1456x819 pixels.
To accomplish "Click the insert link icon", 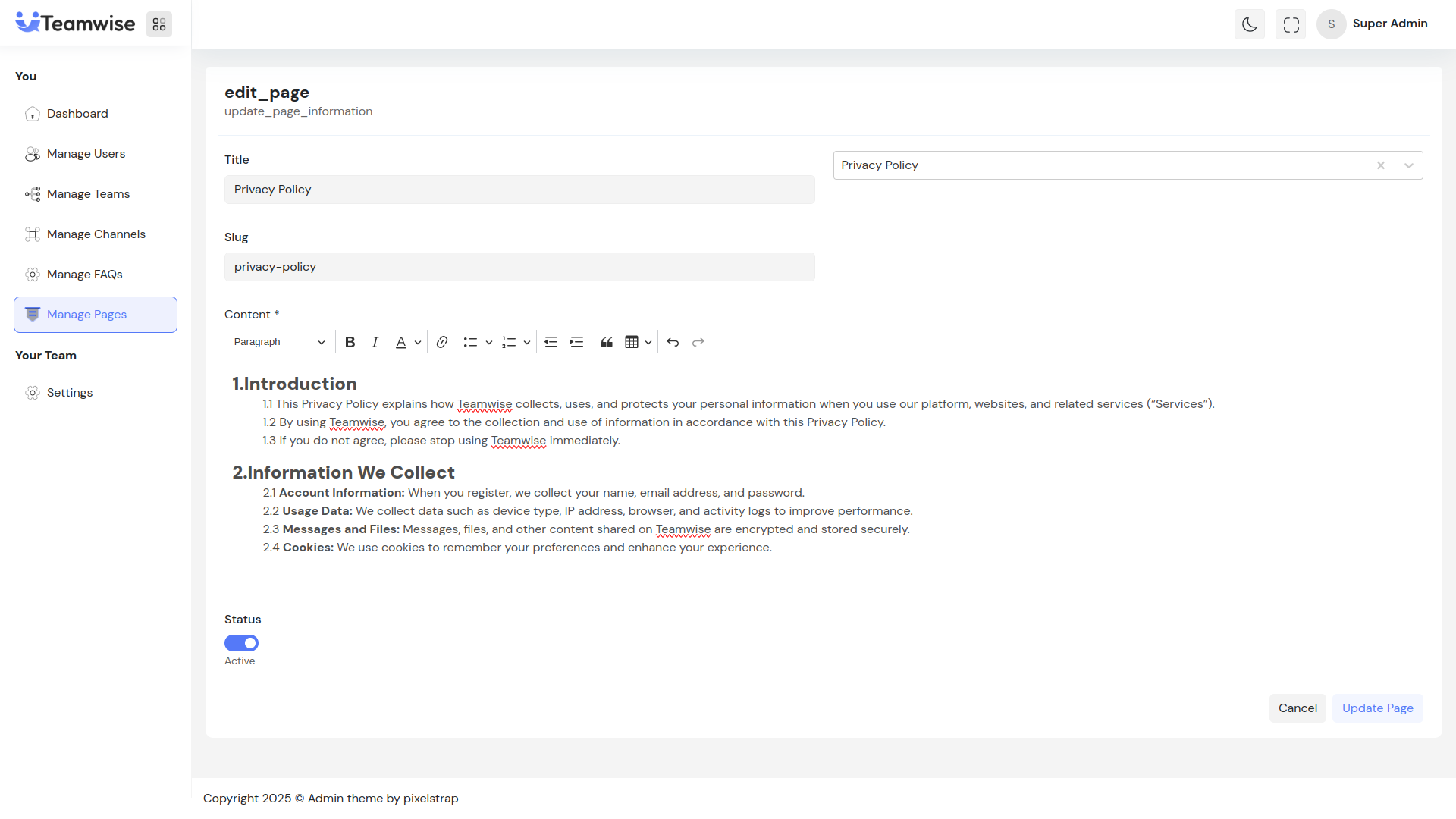I will (x=442, y=342).
